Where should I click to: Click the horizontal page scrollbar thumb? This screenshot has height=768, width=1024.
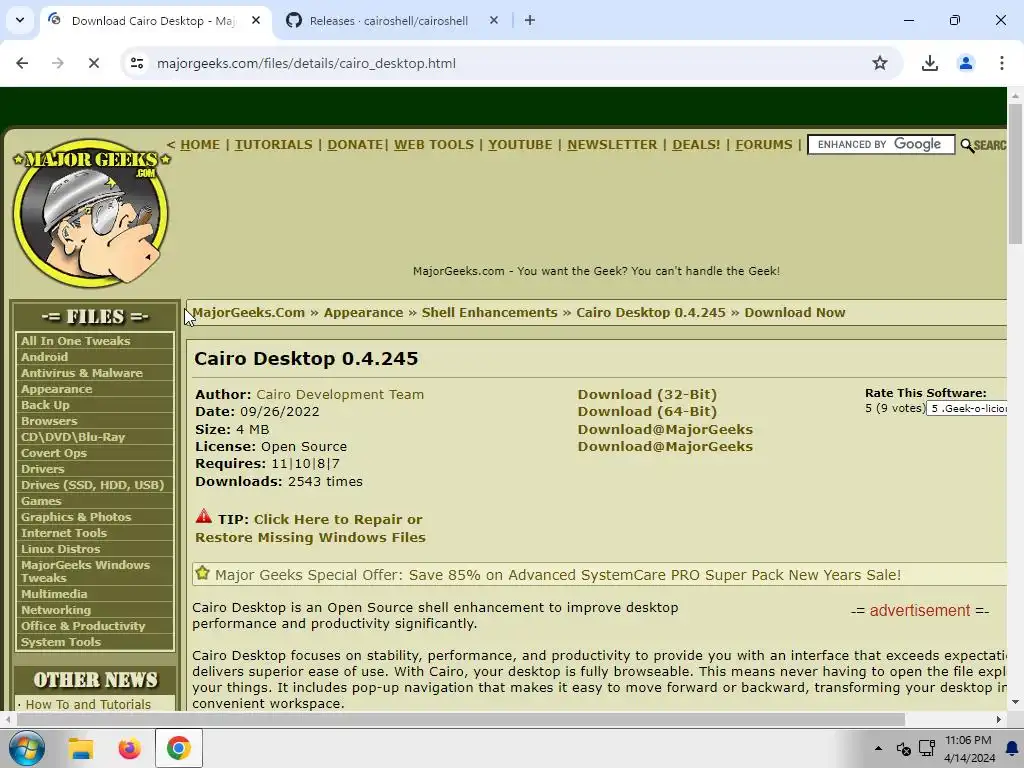click(460, 720)
